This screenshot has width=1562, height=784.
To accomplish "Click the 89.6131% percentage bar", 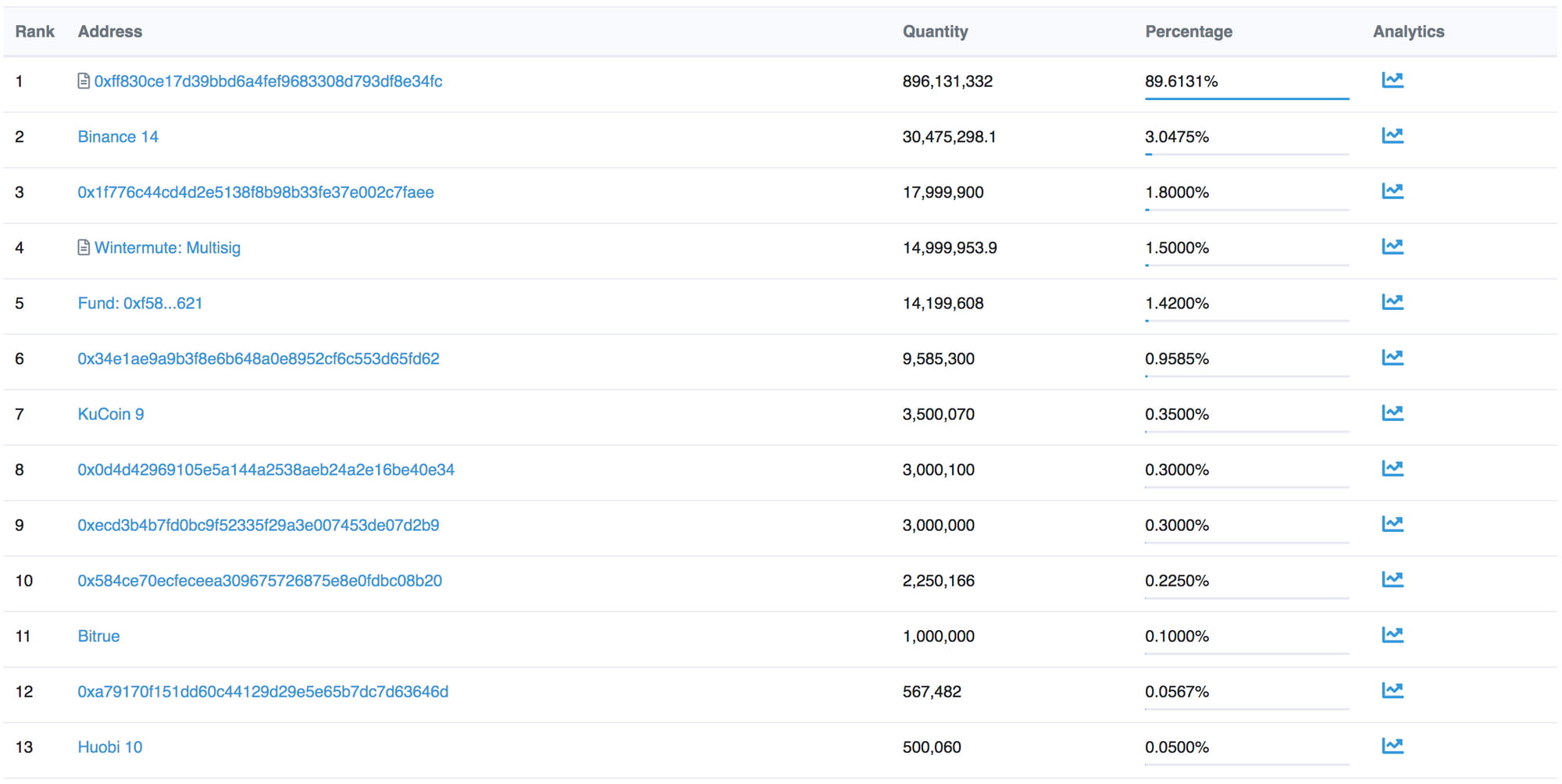I will pyautogui.click(x=1246, y=98).
